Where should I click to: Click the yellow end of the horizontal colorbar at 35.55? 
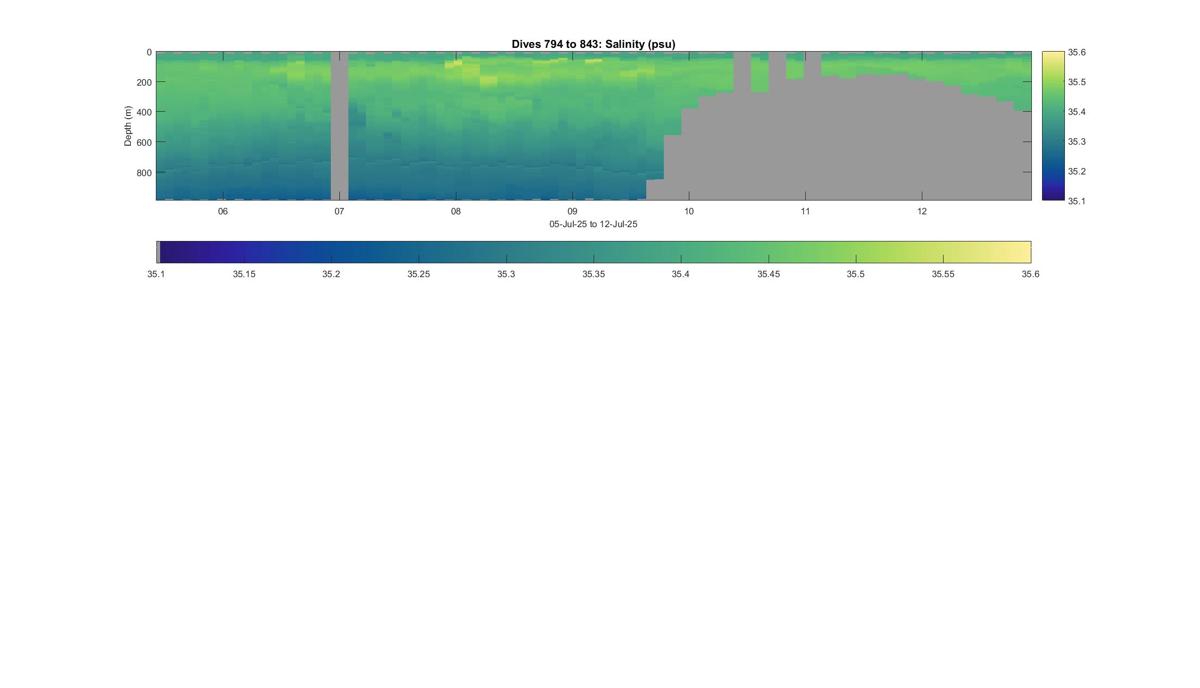click(x=943, y=252)
